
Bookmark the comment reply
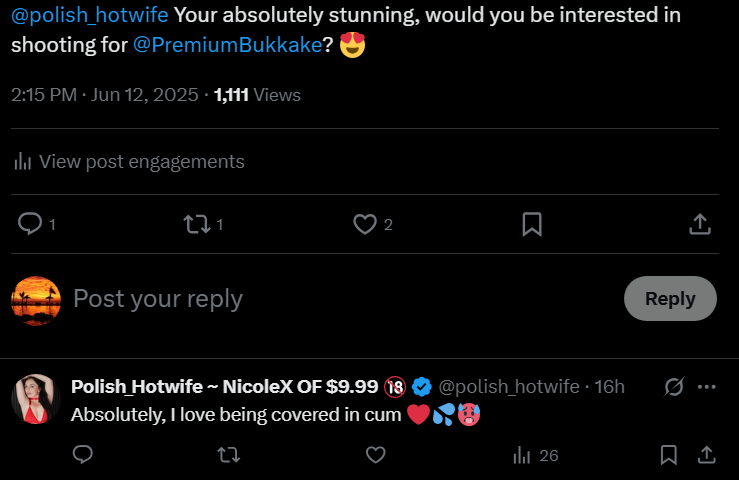point(668,455)
